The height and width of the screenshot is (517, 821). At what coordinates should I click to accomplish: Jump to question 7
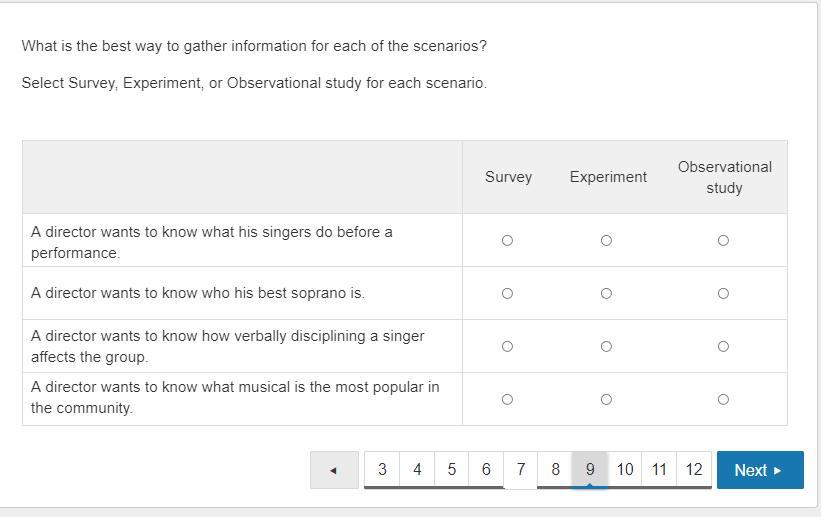tap(520, 469)
